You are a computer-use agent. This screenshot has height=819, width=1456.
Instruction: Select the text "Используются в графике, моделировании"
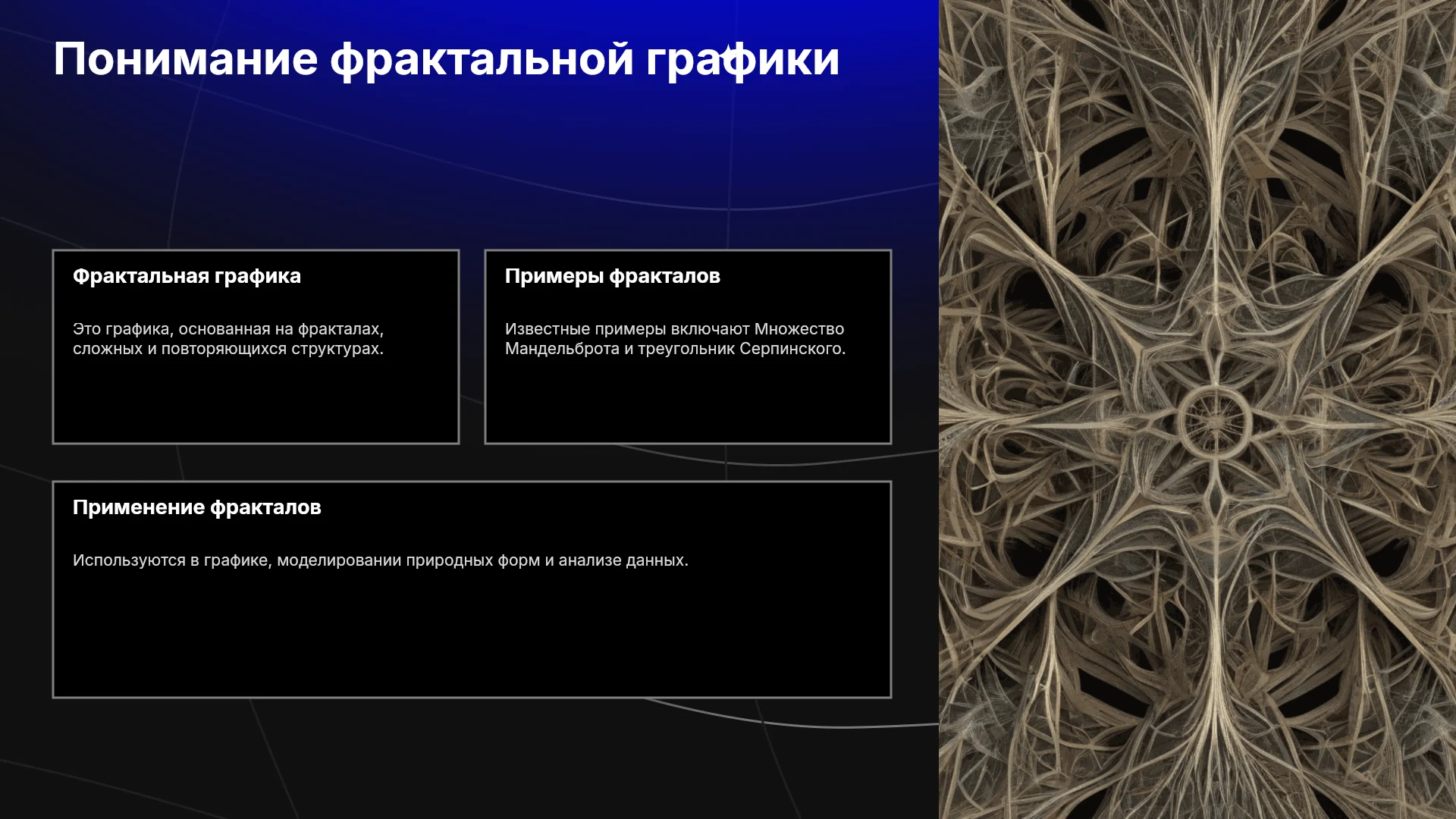tap(237, 560)
